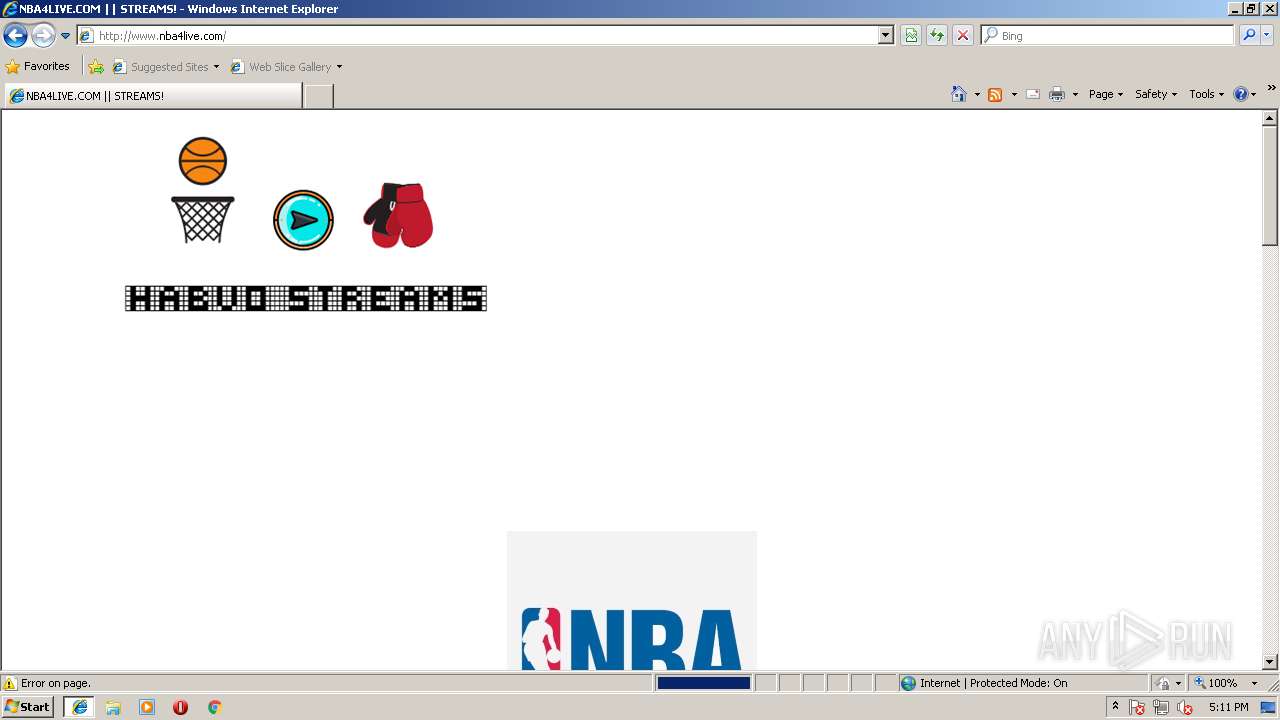Open the Tools menu
The height and width of the screenshot is (720, 1280).
pos(1207,94)
